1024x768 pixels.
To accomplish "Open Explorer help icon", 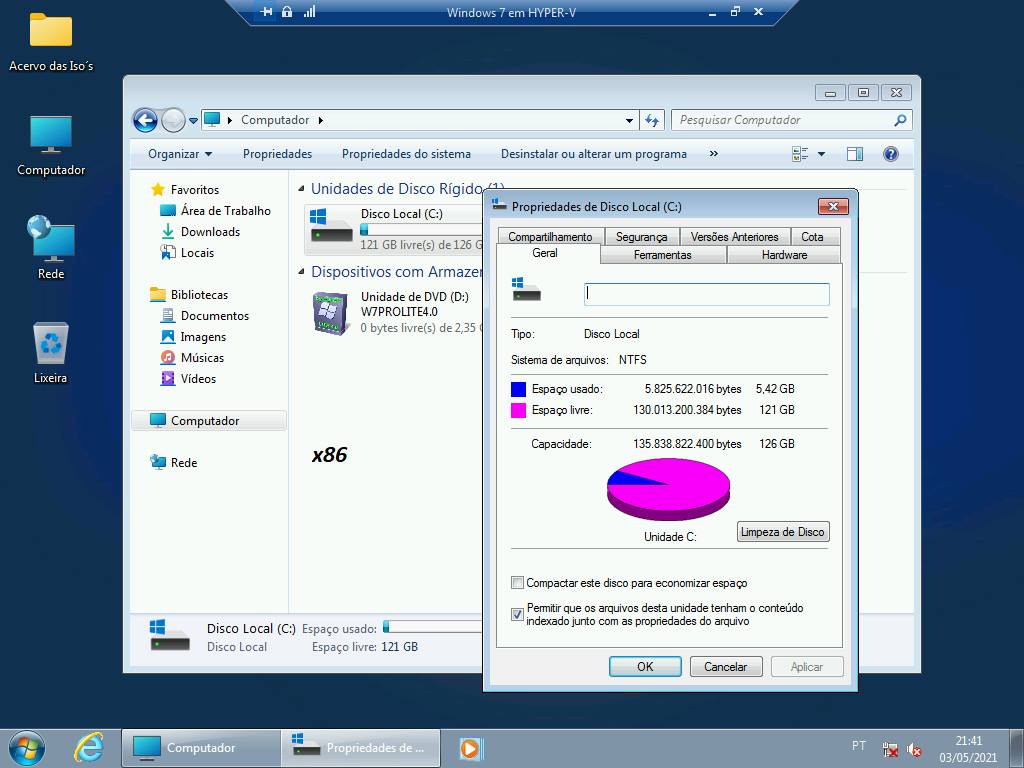I will point(890,154).
